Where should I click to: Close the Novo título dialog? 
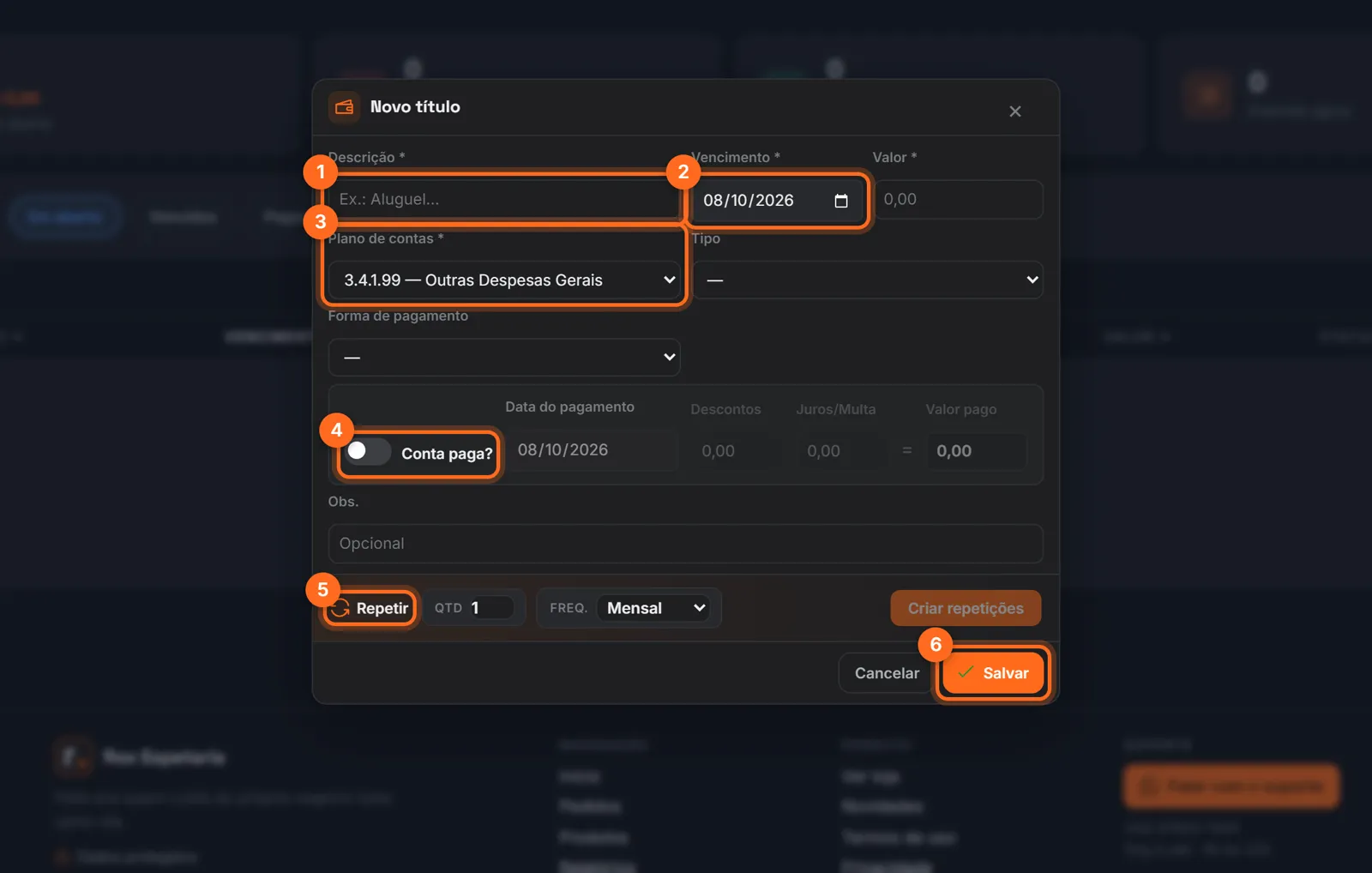[x=1015, y=111]
